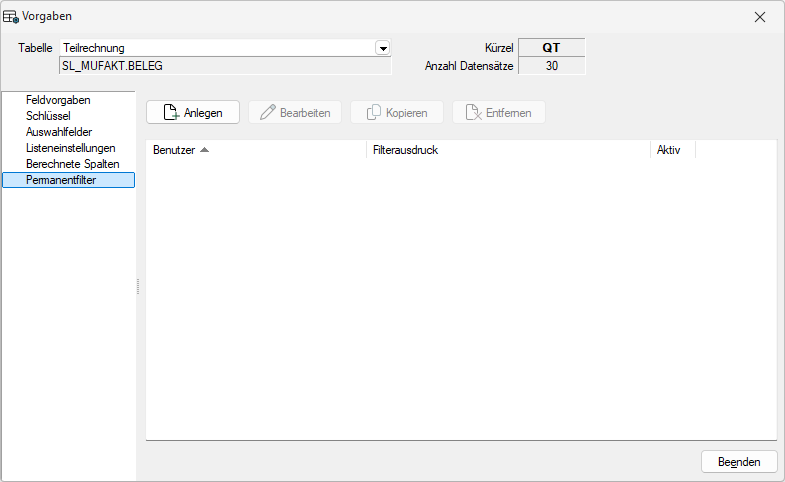785x482 pixels.
Task: Open the Tabelle dropdown arrow
Action: tap(382, 48)
